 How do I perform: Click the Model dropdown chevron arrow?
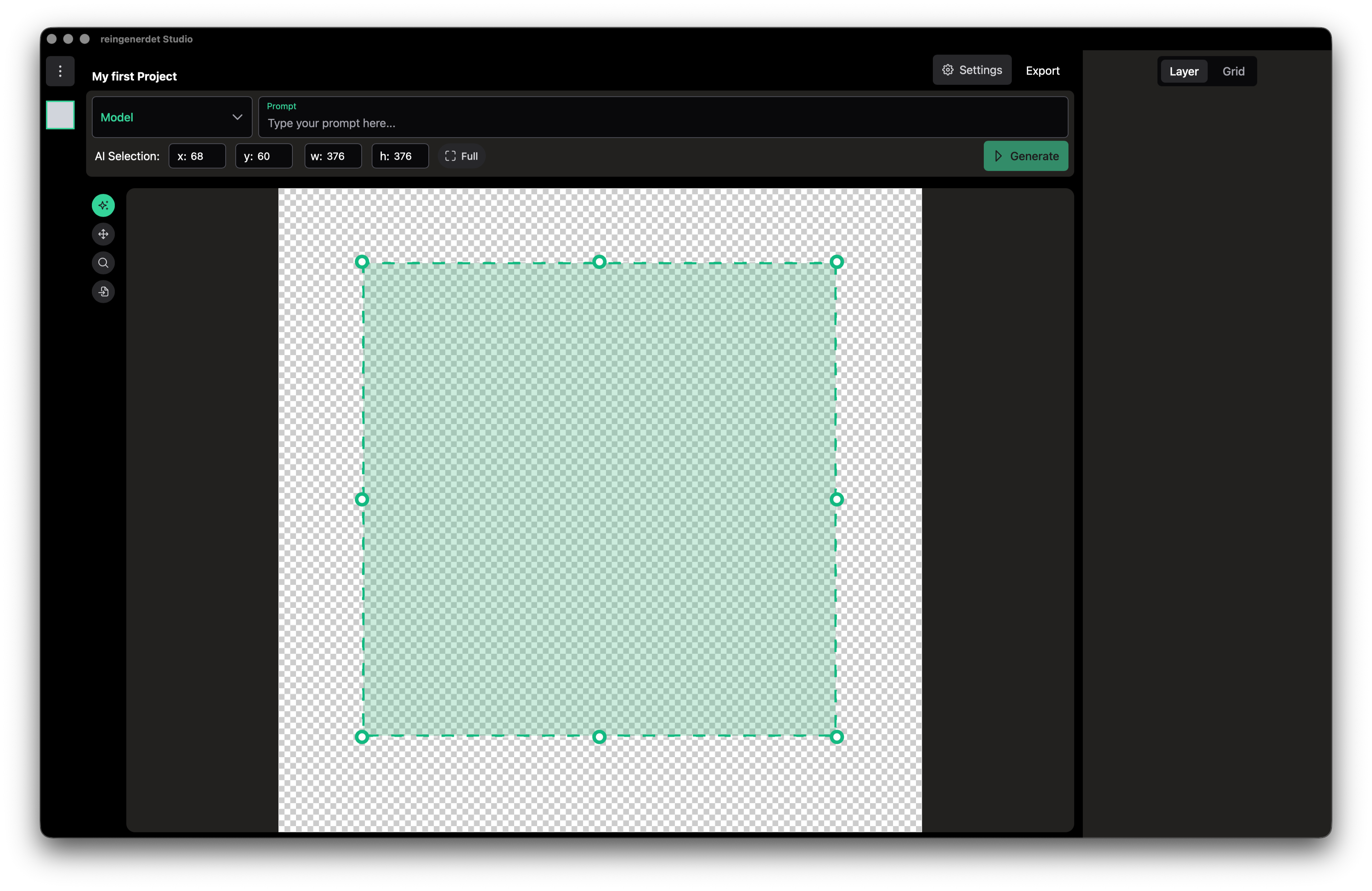tap(237, 117)
